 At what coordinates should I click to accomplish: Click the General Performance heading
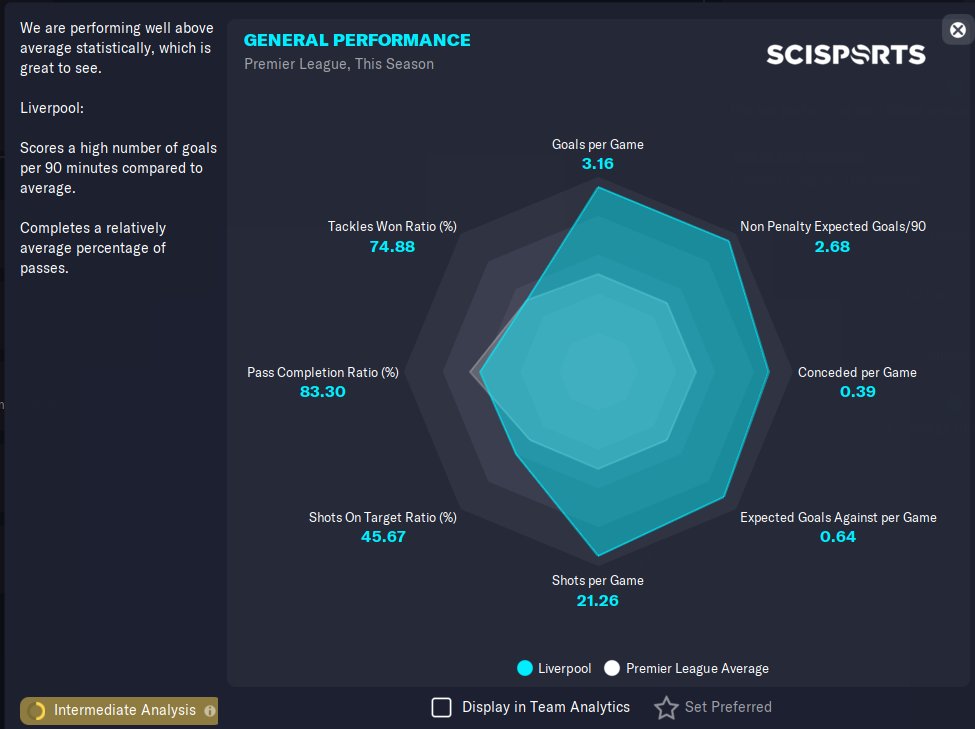coord(357,40)
